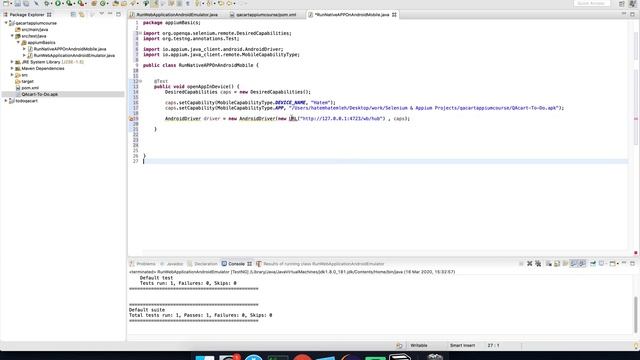The width and height of the screenshot is (640, 360).
Task: Click the Coverage run icon
Action: coord(69,3)
